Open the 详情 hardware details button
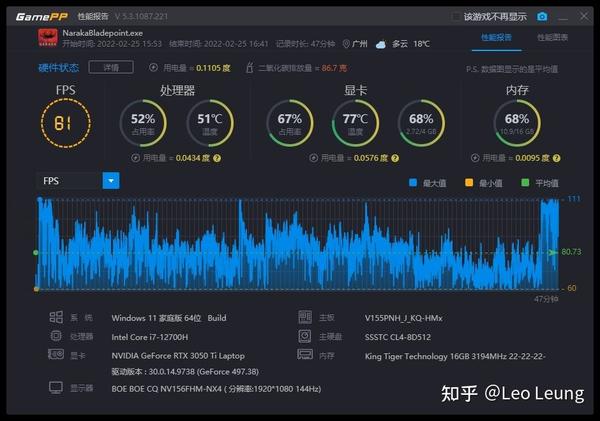This screenshot has width=600, height=421. tap(111, 67)
